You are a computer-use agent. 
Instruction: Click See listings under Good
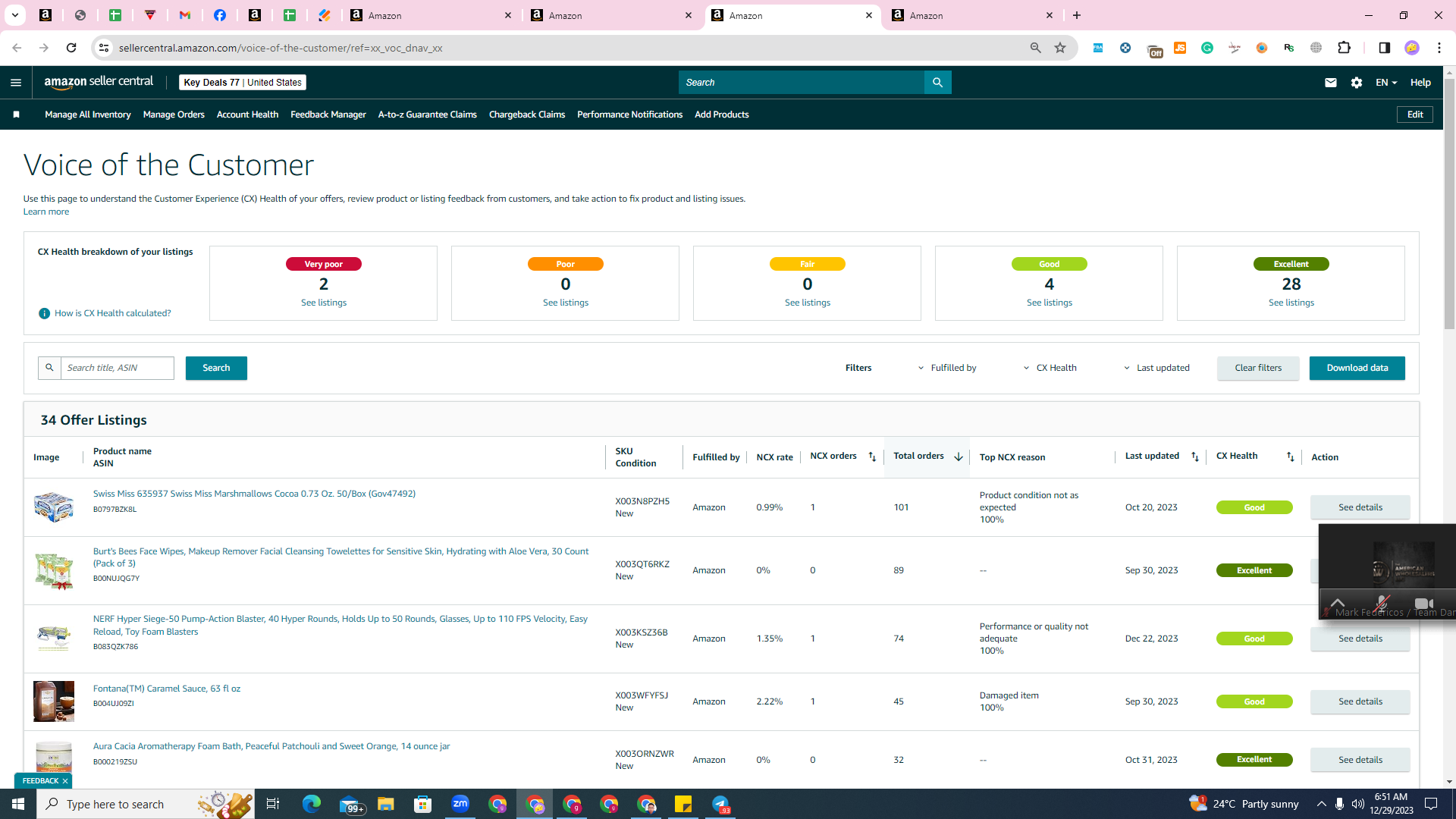[1050, 303]
